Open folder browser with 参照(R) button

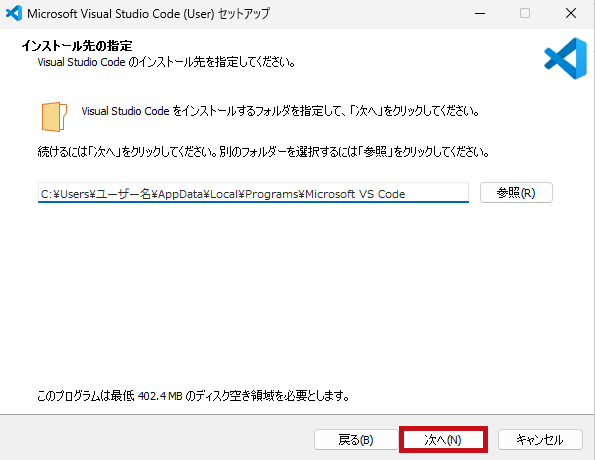(516, 193)
